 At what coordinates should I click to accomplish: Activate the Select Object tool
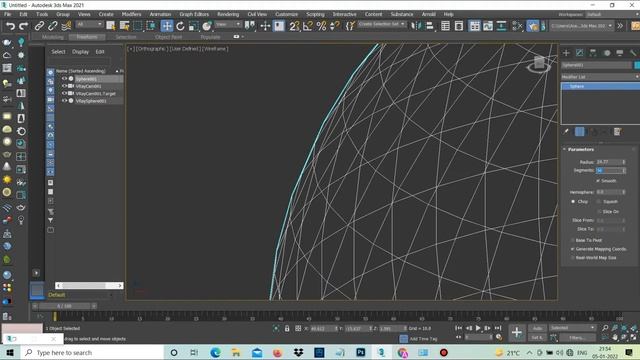[111, 26]
